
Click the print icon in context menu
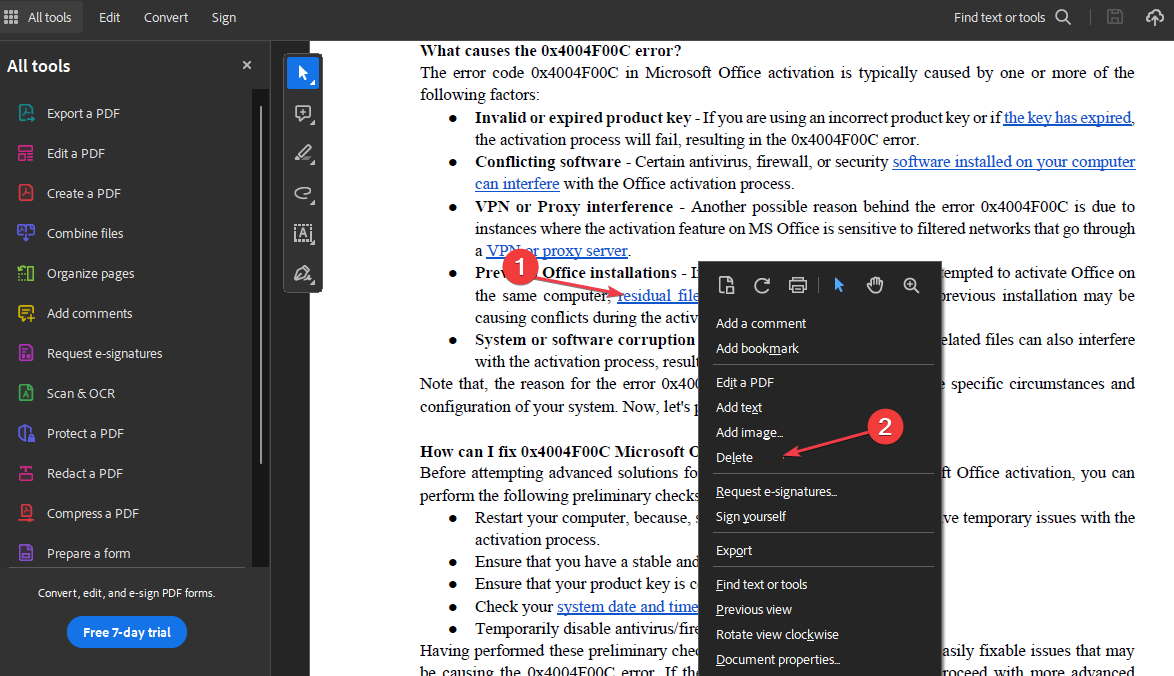[798, 285]
